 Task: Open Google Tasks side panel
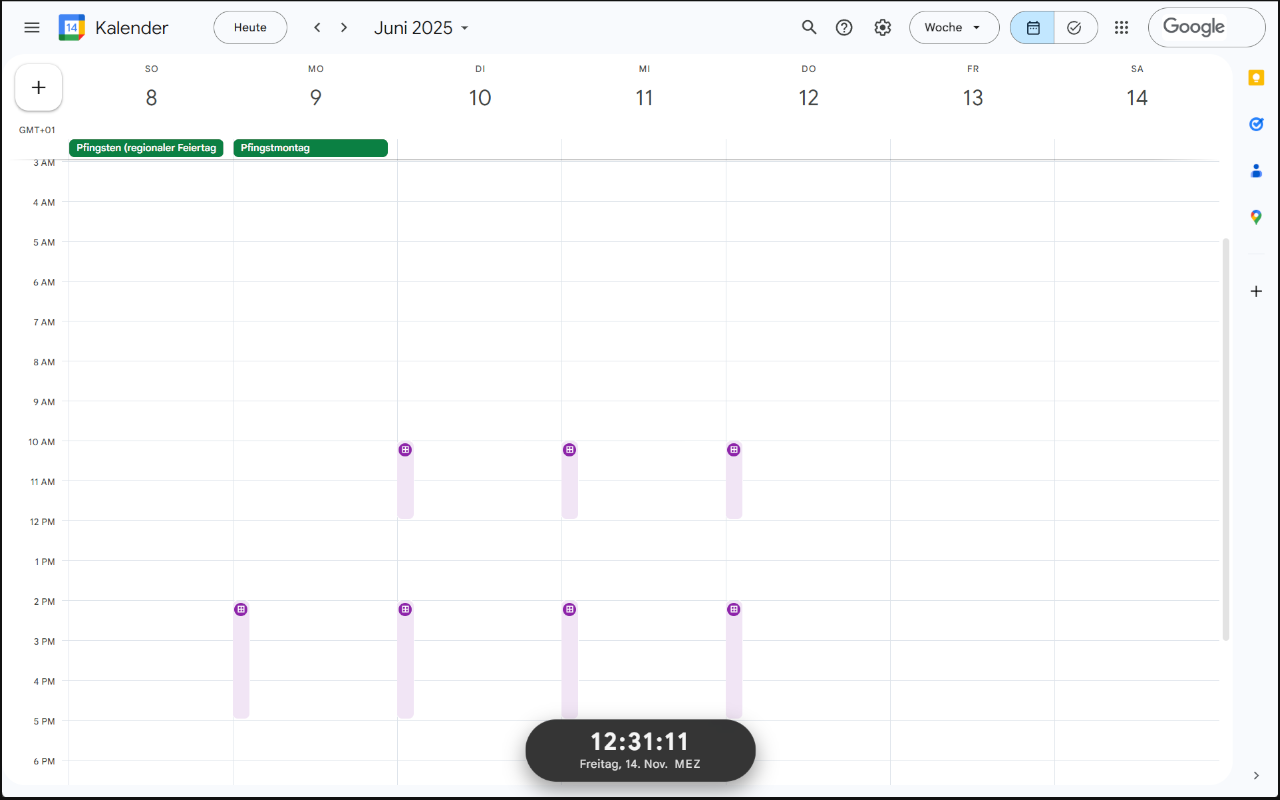[1256, 124]
